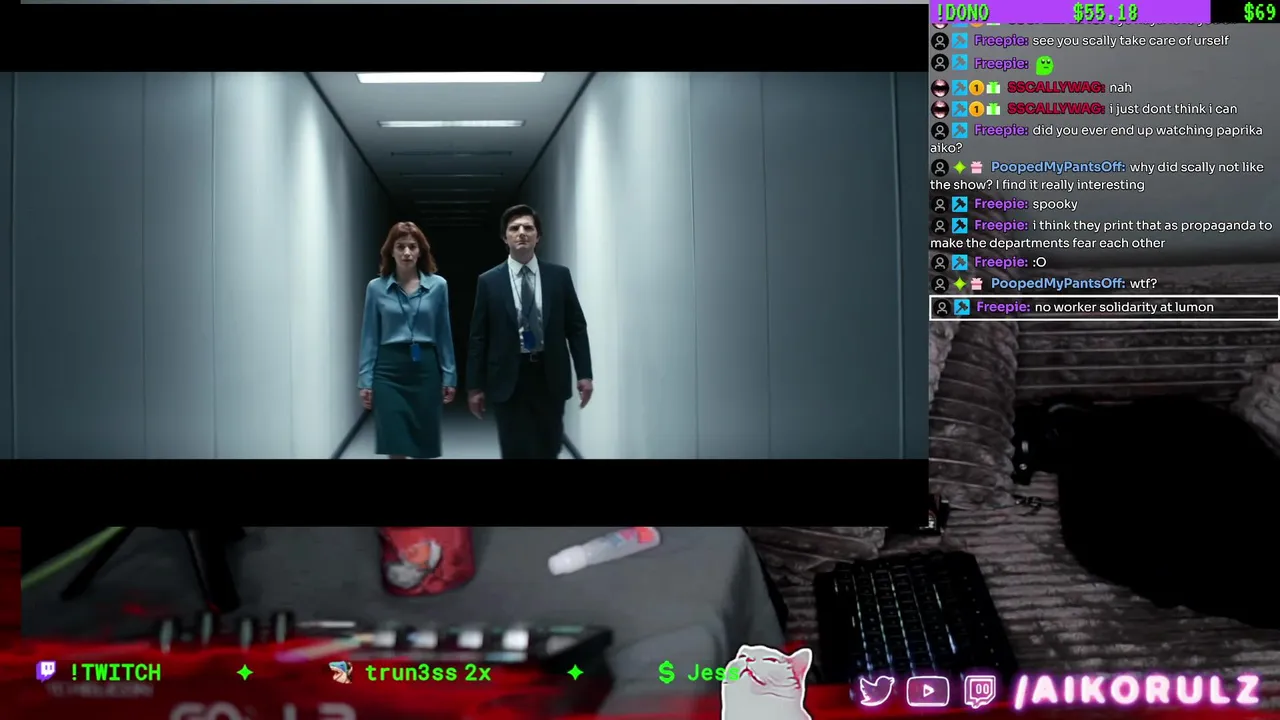This screenshot has height=720, width=1280.
Task: Click the Twitch logo beside /AIKORULZ
Action: [x=981, y=691]
